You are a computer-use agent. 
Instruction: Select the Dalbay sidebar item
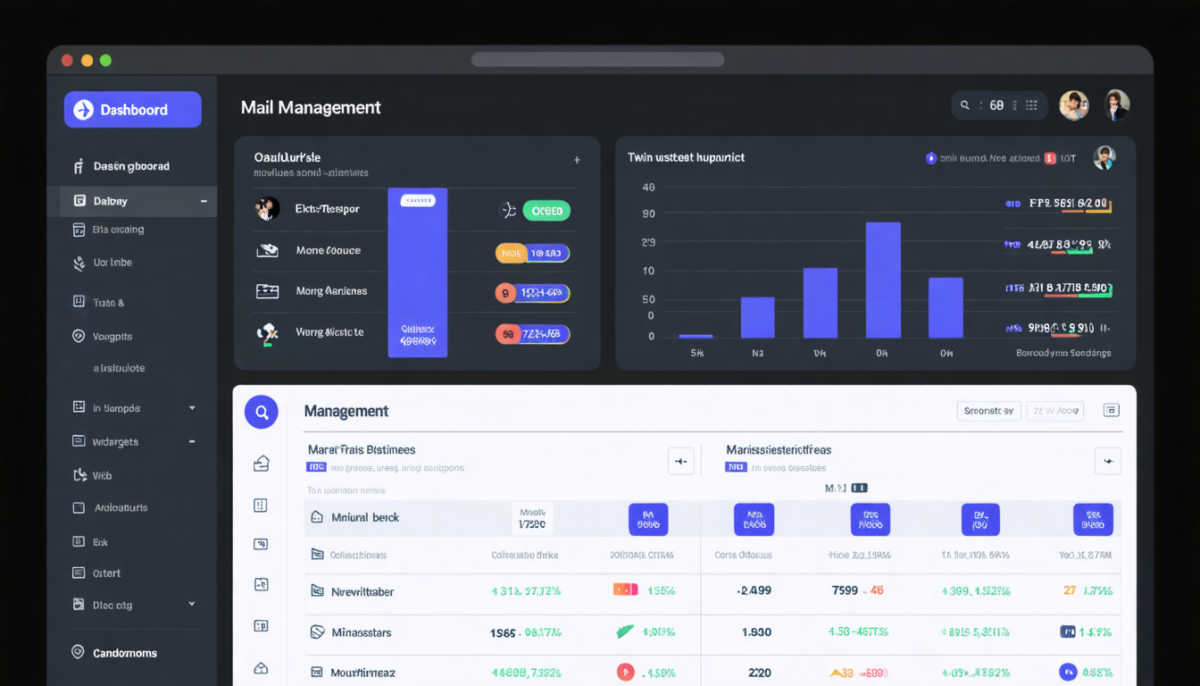(136, 201)
